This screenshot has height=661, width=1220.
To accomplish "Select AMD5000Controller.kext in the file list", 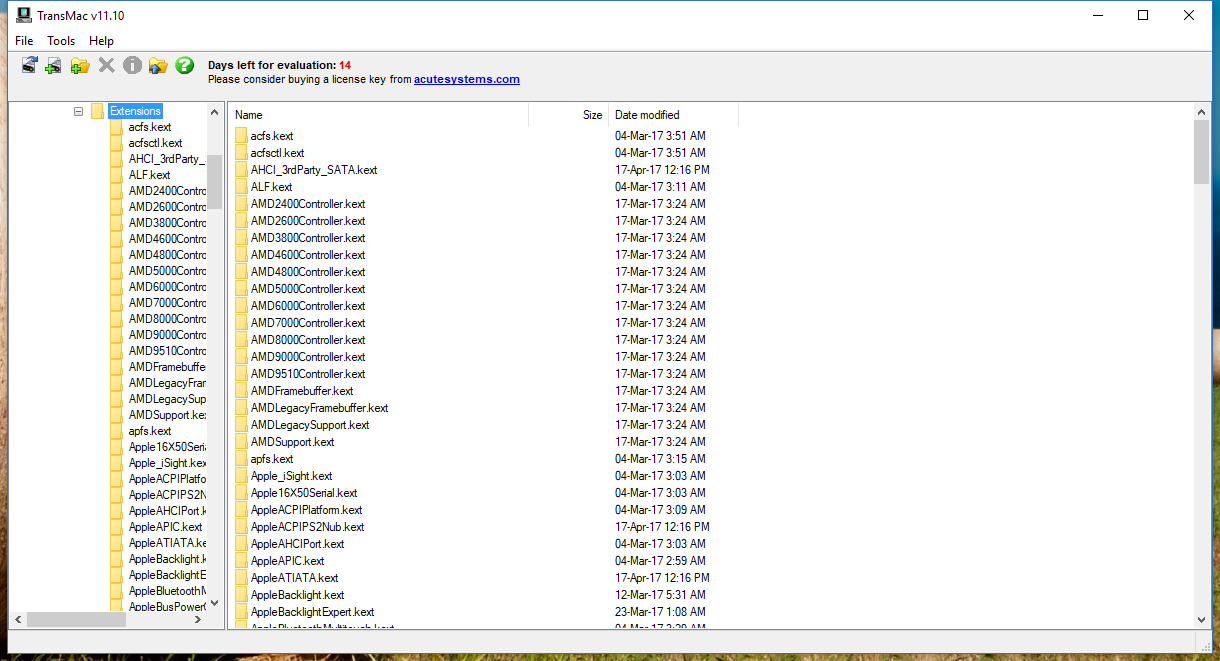I will (x=308, y=289).
